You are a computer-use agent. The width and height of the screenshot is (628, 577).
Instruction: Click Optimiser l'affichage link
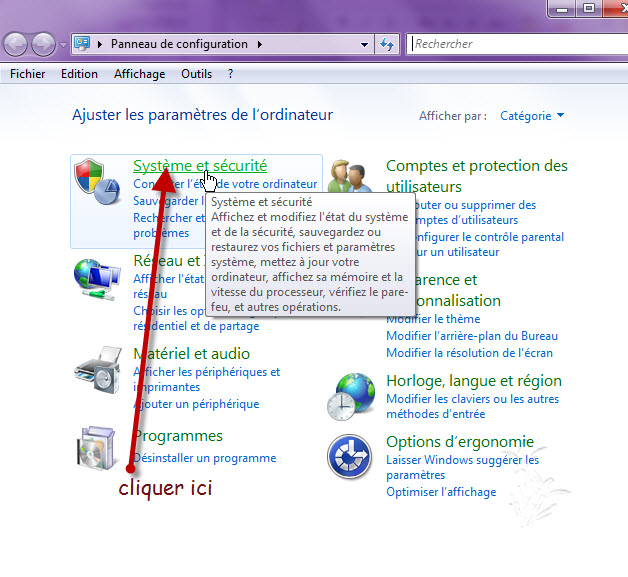point(441,492)
